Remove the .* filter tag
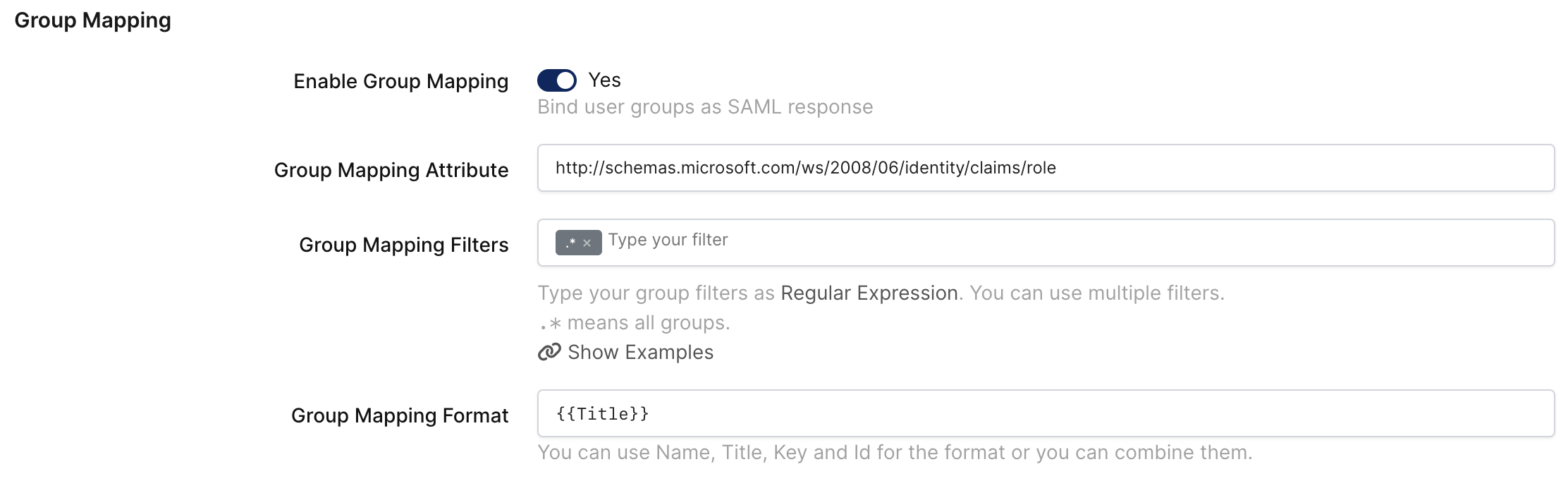 [587, 243]
